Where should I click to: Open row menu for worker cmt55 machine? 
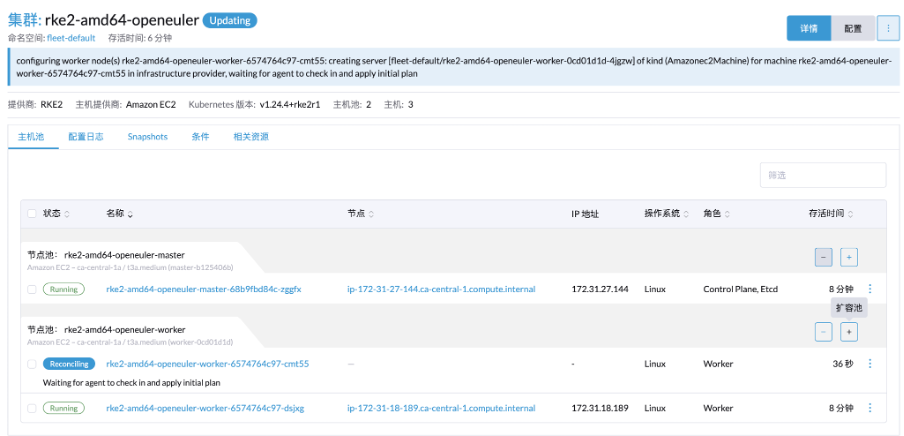click(x=870, y=364)
